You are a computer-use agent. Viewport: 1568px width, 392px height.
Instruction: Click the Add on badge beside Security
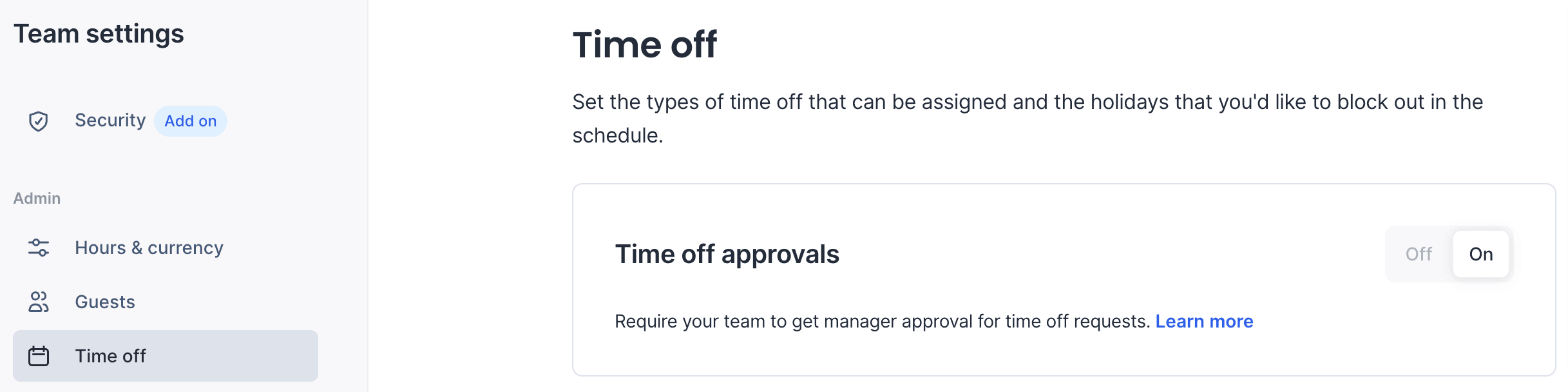190,121
